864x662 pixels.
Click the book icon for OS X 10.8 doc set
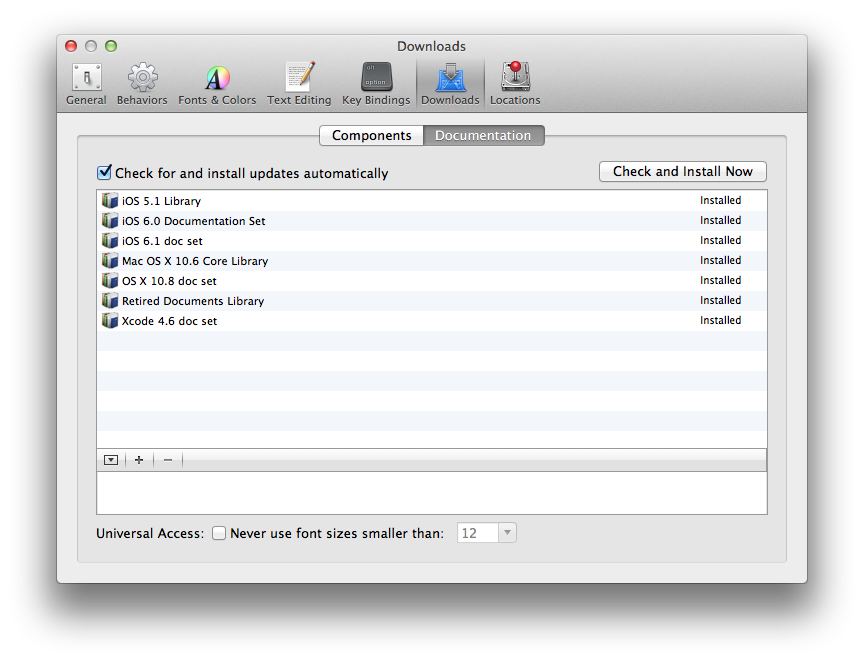pyautogui.click(x=110, y=281)
